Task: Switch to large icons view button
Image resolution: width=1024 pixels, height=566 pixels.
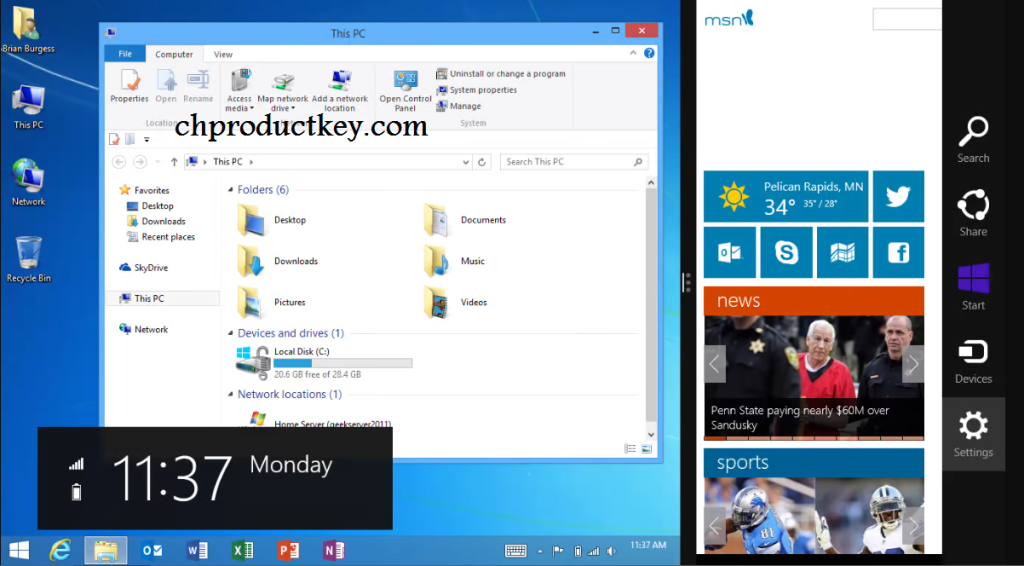Action: [647, 448]
